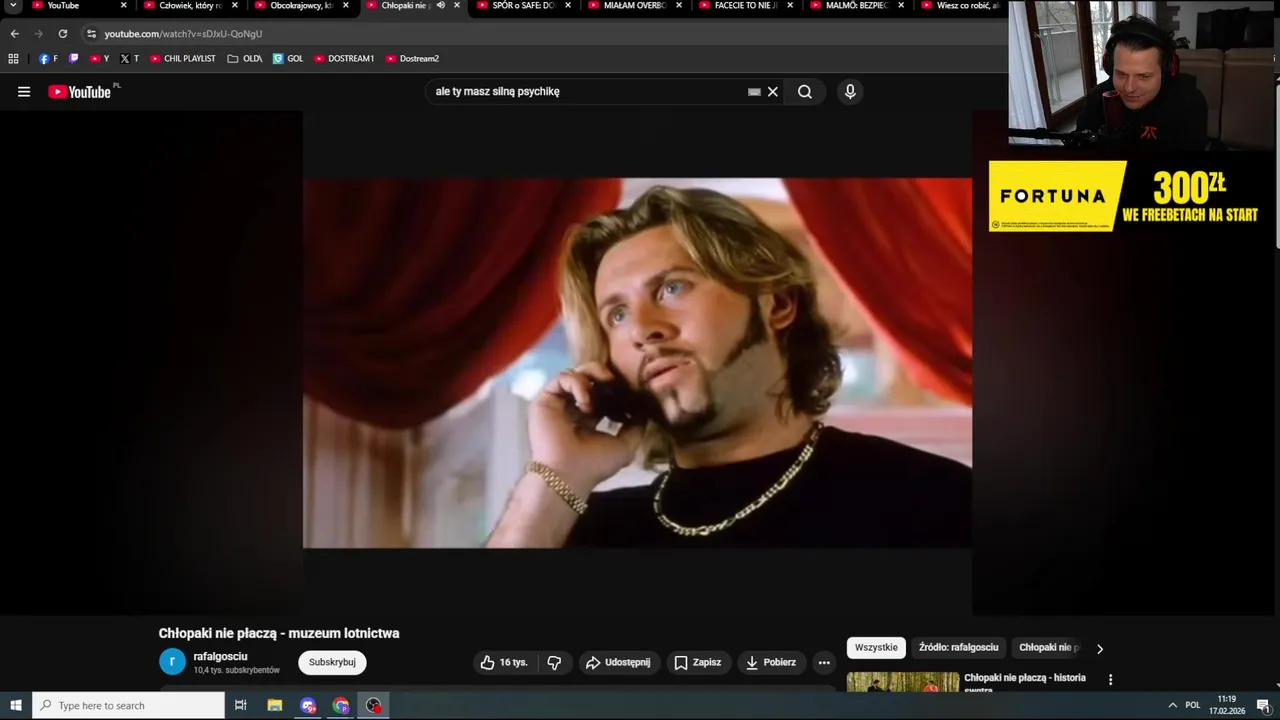Select the Źródło: rafalgosciu chip
This screenshot has width=1280, height=720.
click(x=958, y=648)
